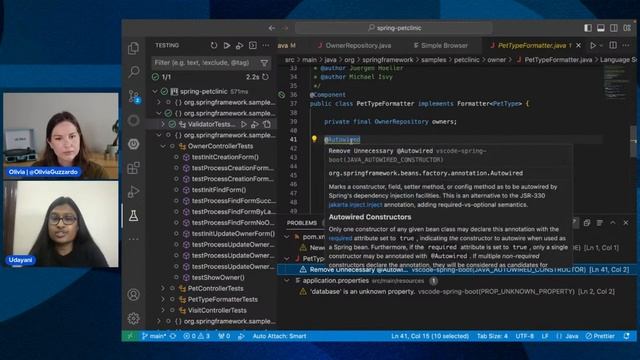Select the PetTypeFormatter.java tab

531,45
